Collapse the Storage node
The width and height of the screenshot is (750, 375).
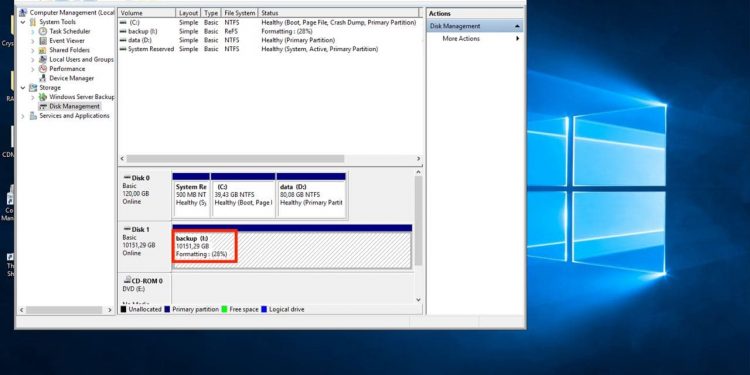click(23, 88)
